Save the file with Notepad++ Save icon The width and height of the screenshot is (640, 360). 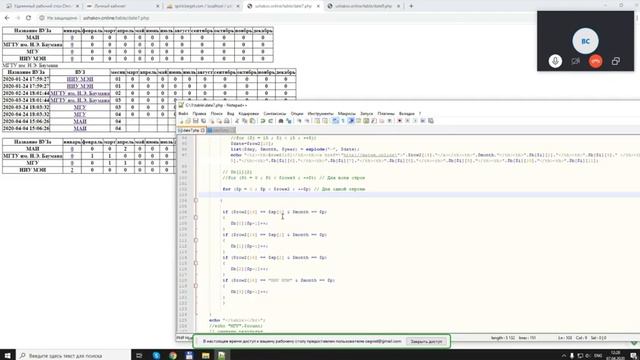pos(196,121)
